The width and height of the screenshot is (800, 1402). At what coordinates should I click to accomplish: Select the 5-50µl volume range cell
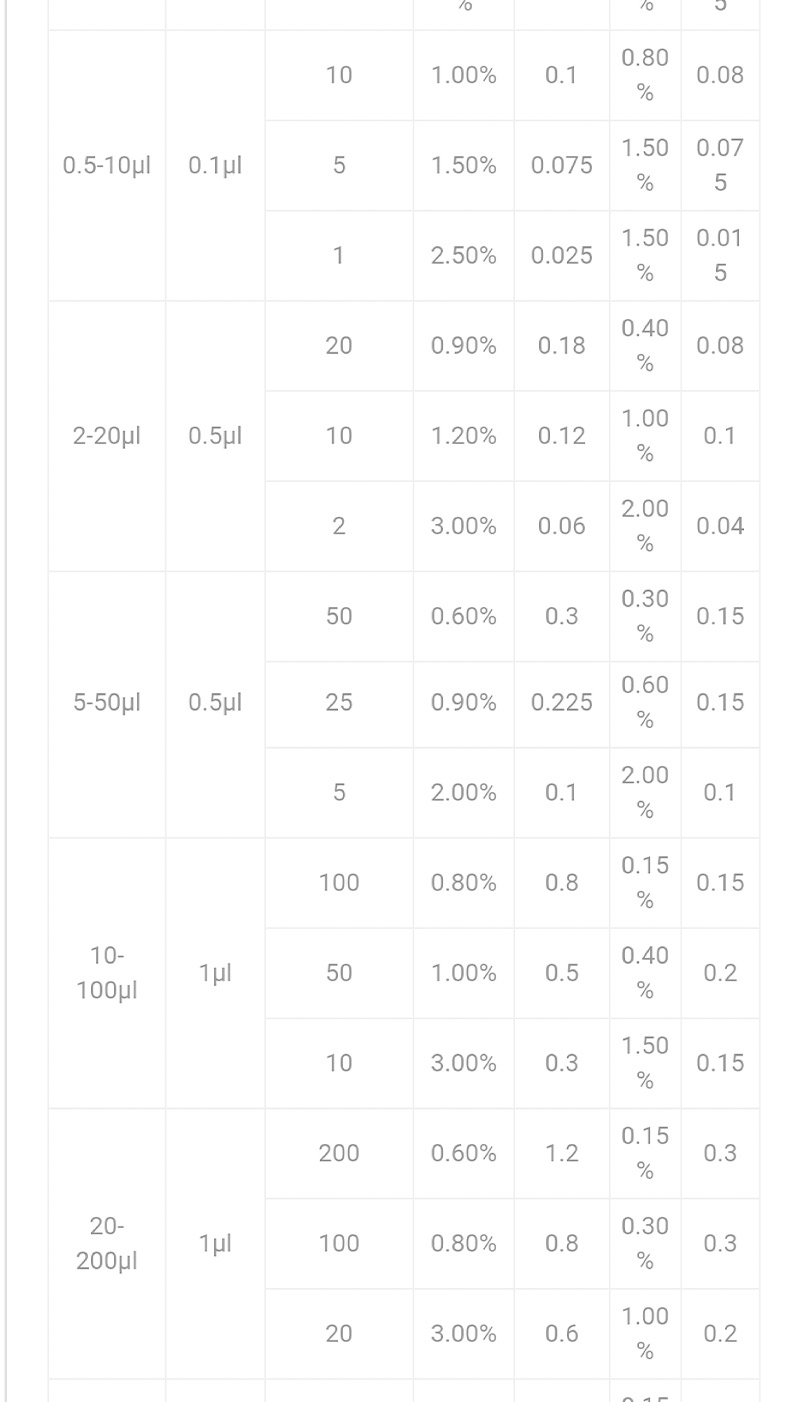(x=107, y=703)
